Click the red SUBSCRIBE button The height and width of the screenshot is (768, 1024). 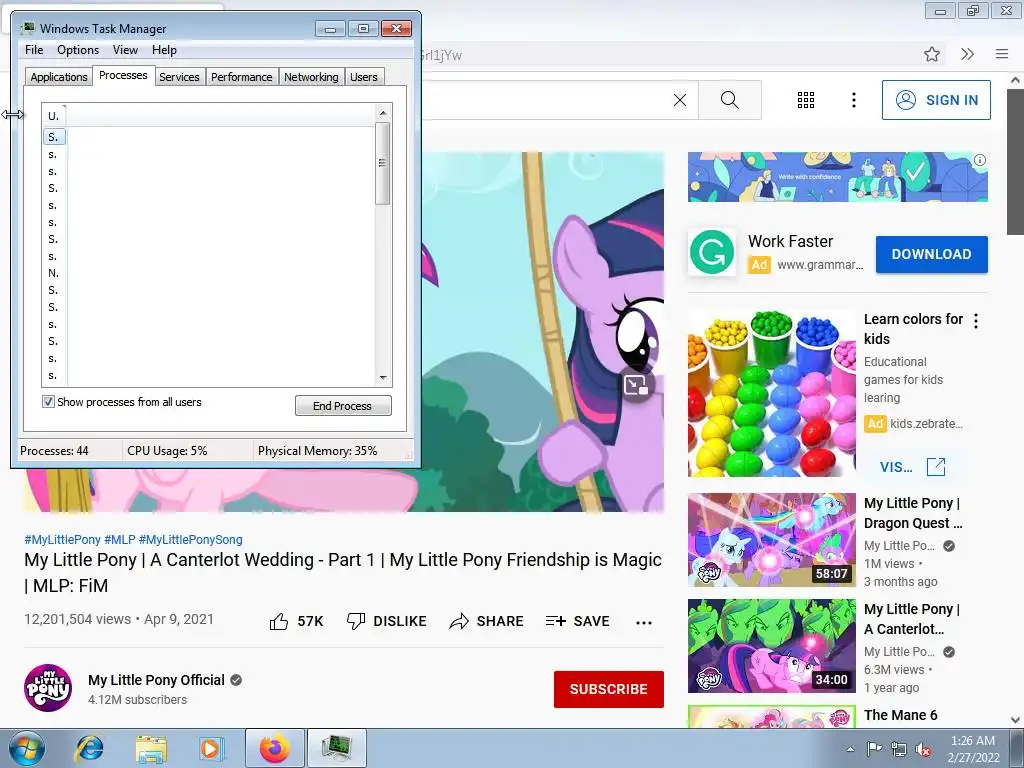pyautogui.click(x=609, y=689)
